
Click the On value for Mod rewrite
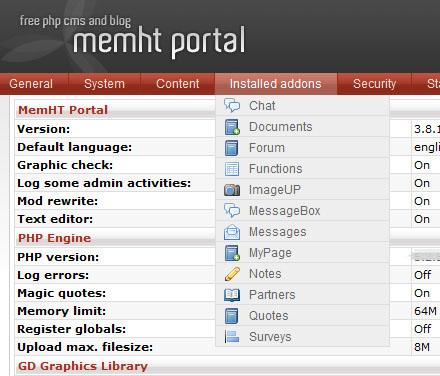click(x=422, y=201)
